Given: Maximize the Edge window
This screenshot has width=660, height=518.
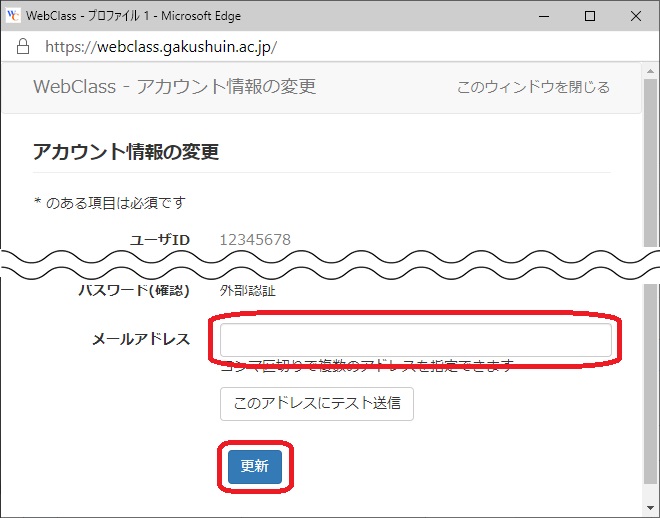Looking at the screenshot, I should point(590,16).
